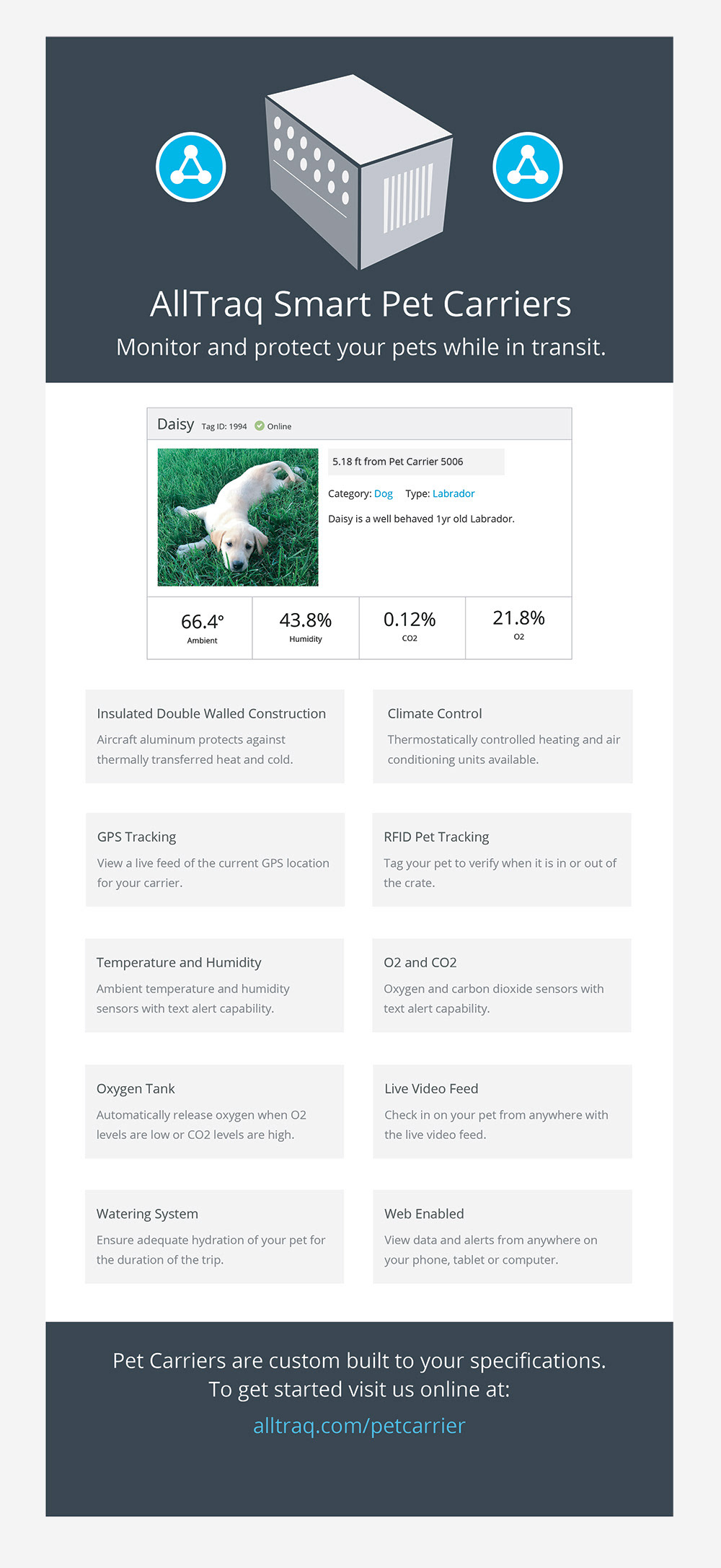The image size is (721, 1568).
Task: Open Daisy's Labrador puppy photo
Action: click(238, 517)
